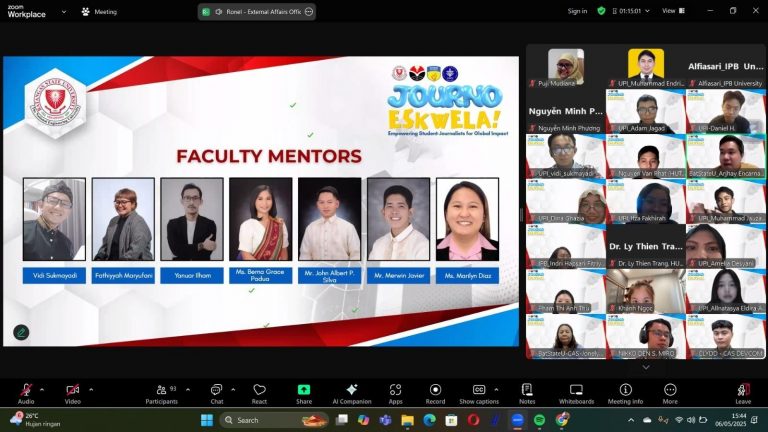Show hidden system tray icons
The image size is (768, 432).
click(x=631, y=420)
